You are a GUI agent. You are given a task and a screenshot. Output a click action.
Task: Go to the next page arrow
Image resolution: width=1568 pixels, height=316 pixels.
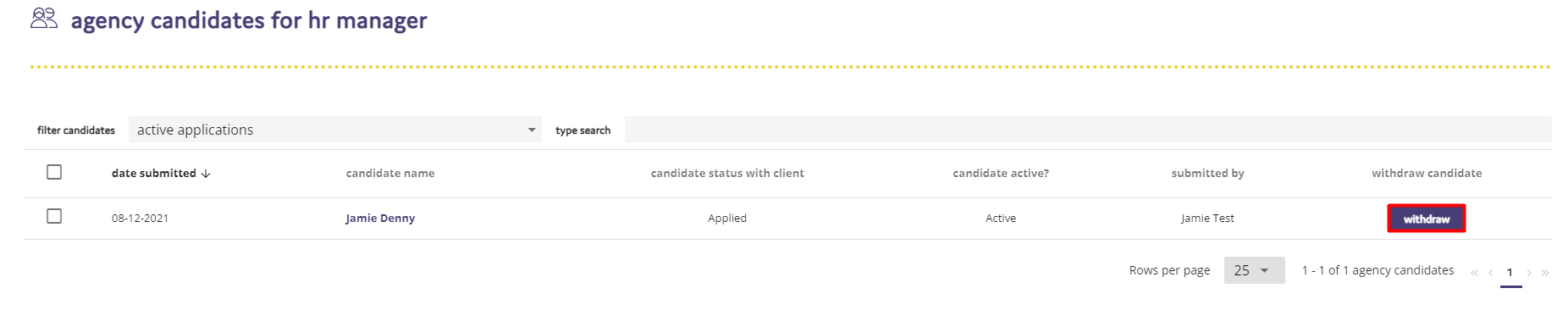1529,273
